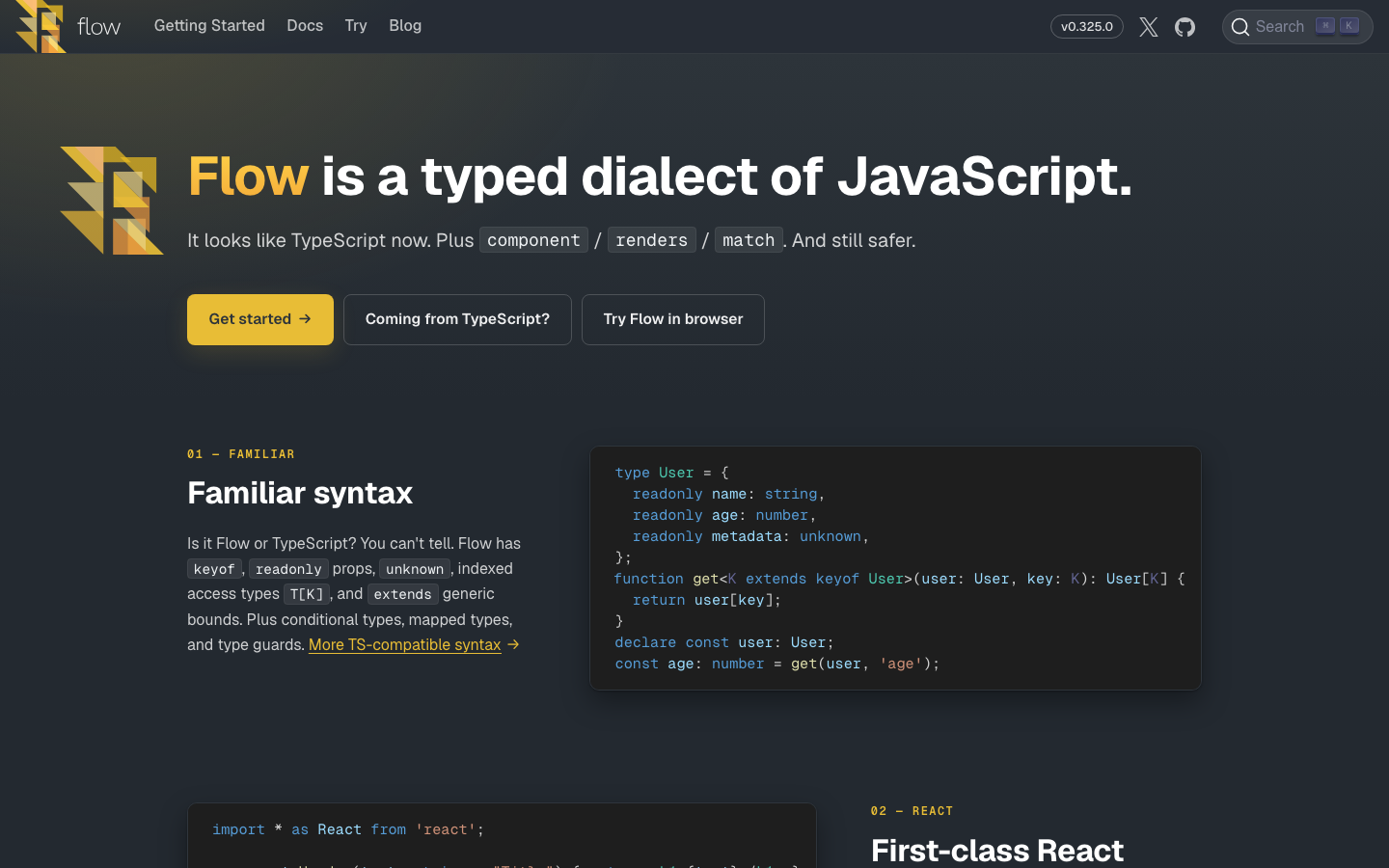Click the 'return user[key];' code line
The image size is (1389, 868).
pyautogui.click(x=707, y=600)
